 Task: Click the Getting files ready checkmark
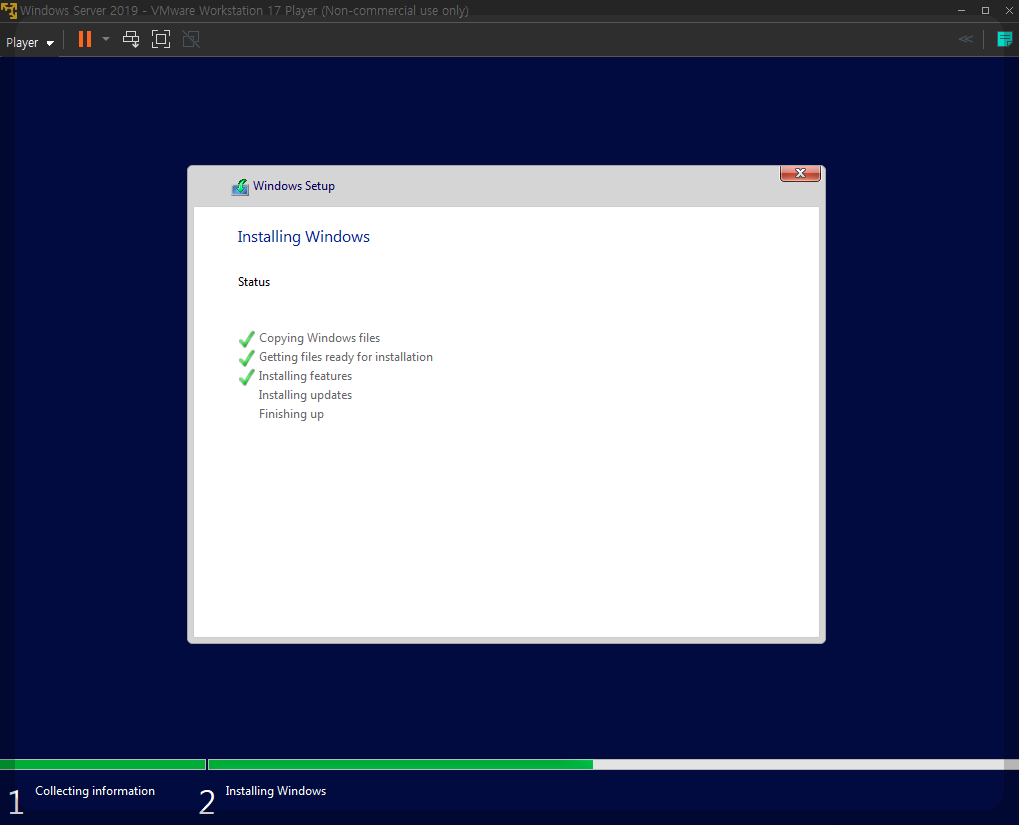[246, 358]
